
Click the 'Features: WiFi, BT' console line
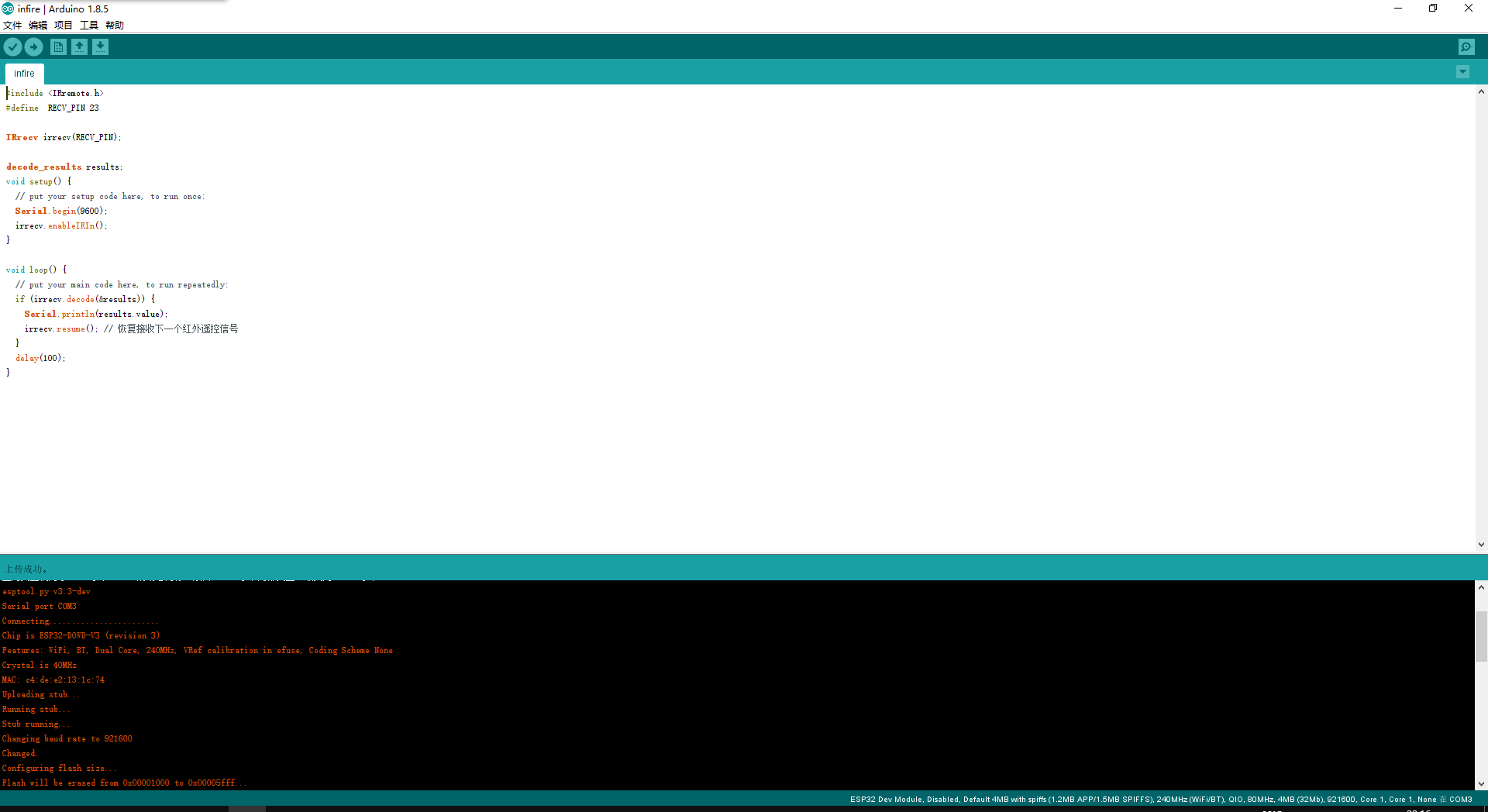[x=198, y=651]
